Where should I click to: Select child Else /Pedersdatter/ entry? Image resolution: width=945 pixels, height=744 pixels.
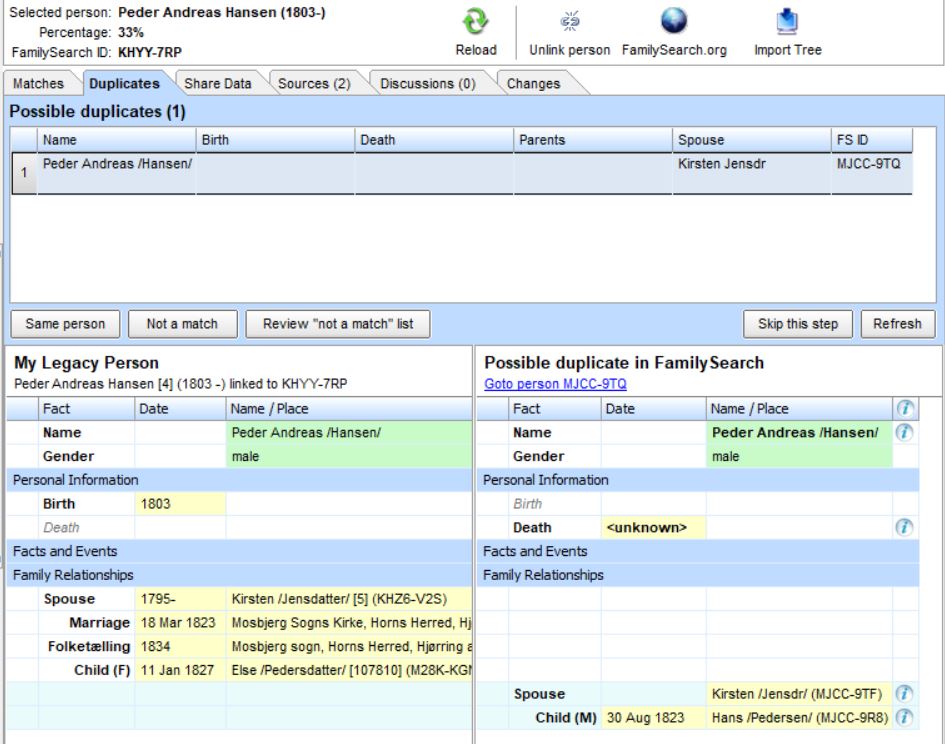349,670
